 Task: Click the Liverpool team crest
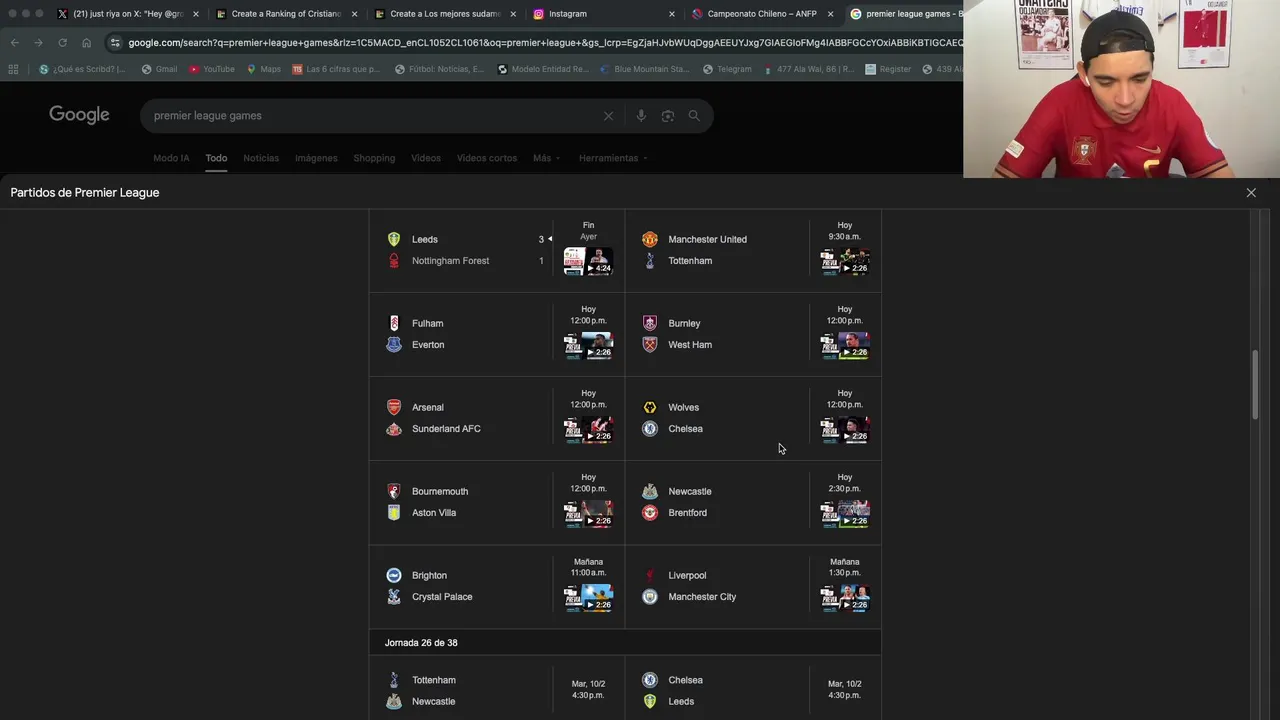pos(650,575)
